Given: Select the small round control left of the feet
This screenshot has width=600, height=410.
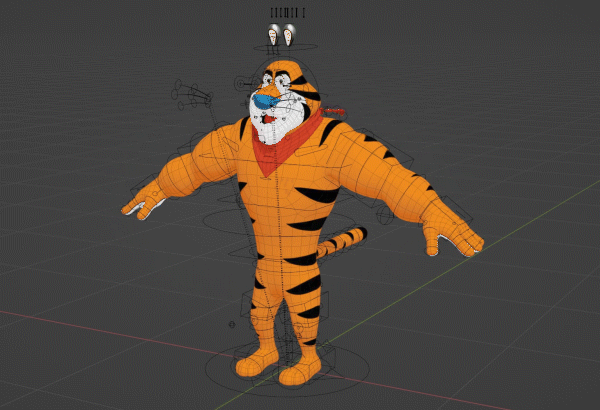Looking at the screenshot, I should click(232, 325).
